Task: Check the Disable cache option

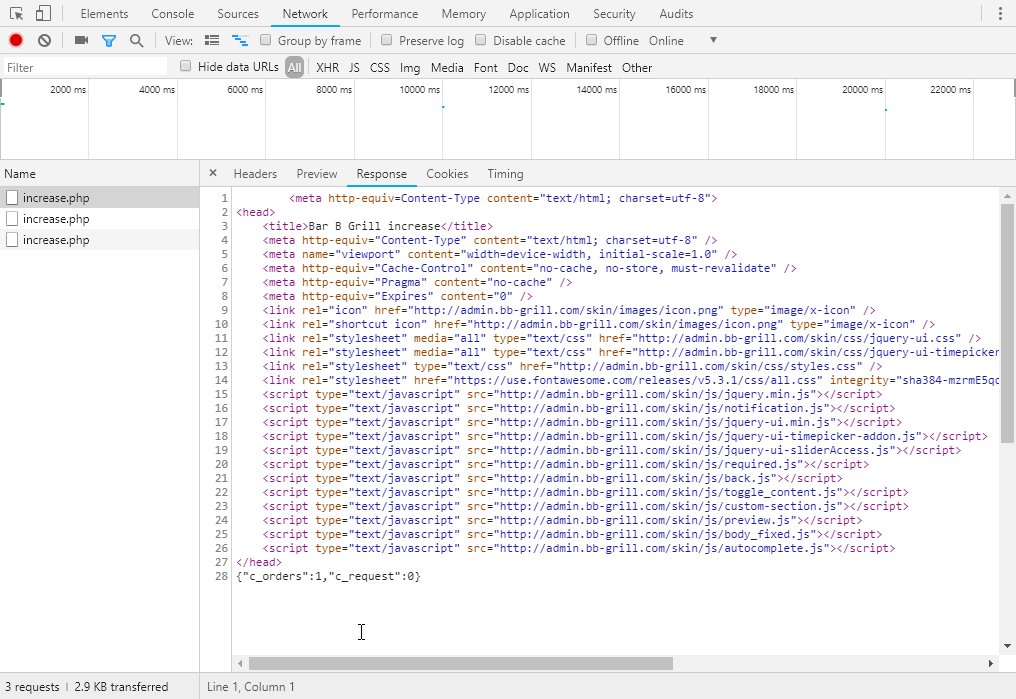Action: [481, 40]
